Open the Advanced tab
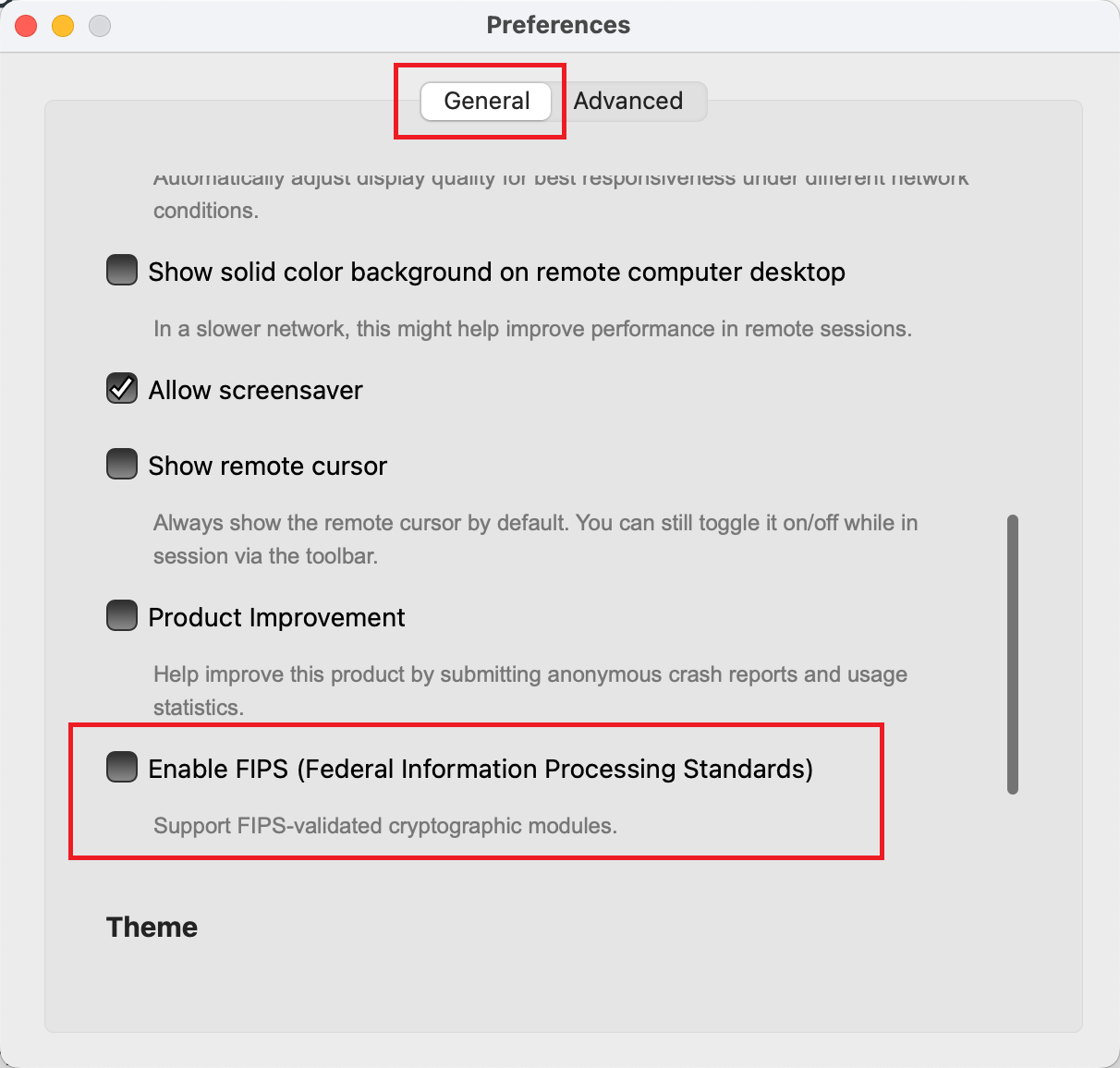This screenshot has height=1068, width=1120. (x=628, y=101)
